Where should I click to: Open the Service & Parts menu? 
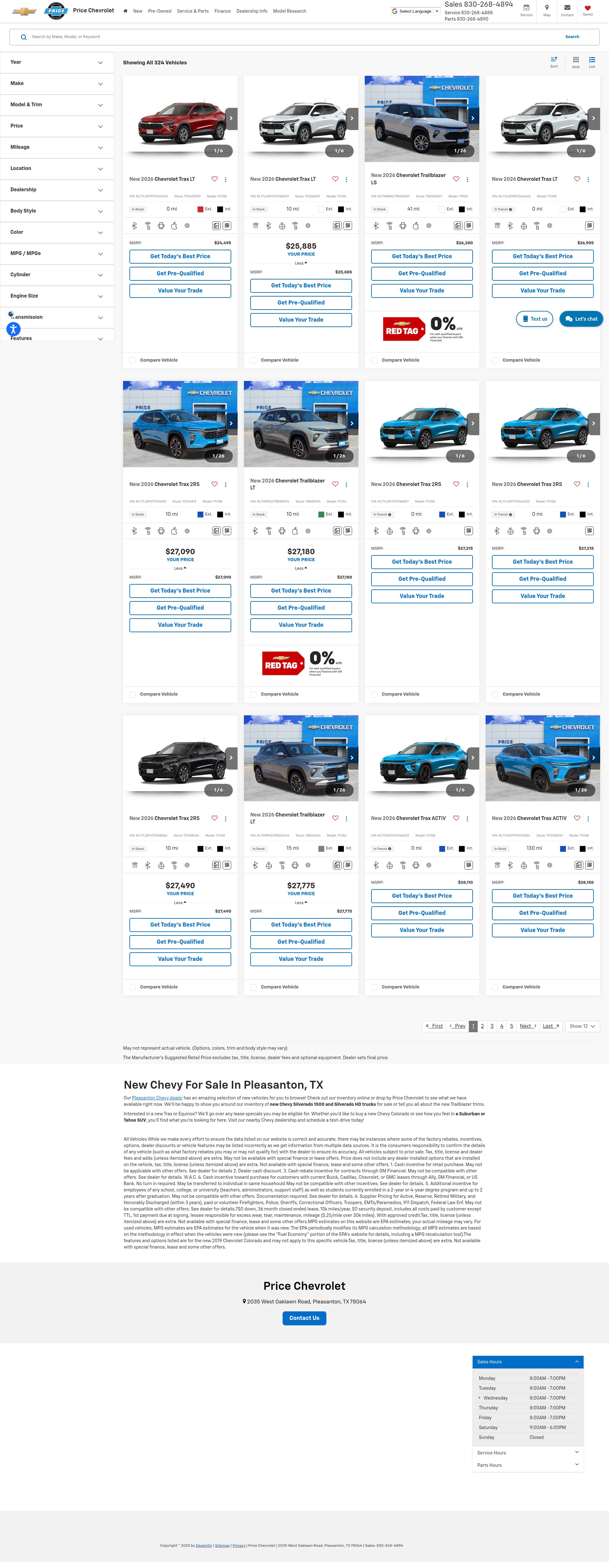coord(193,11)
